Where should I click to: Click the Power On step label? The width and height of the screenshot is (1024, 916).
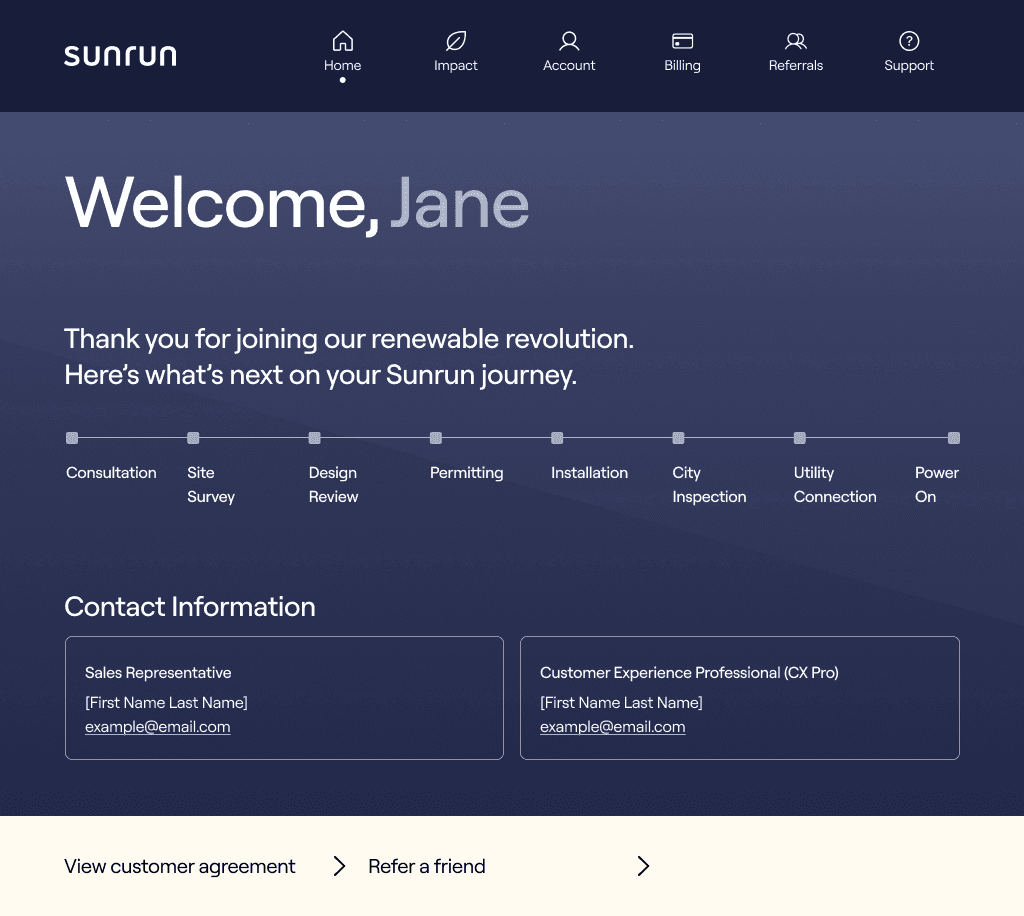tap(937, 484)
